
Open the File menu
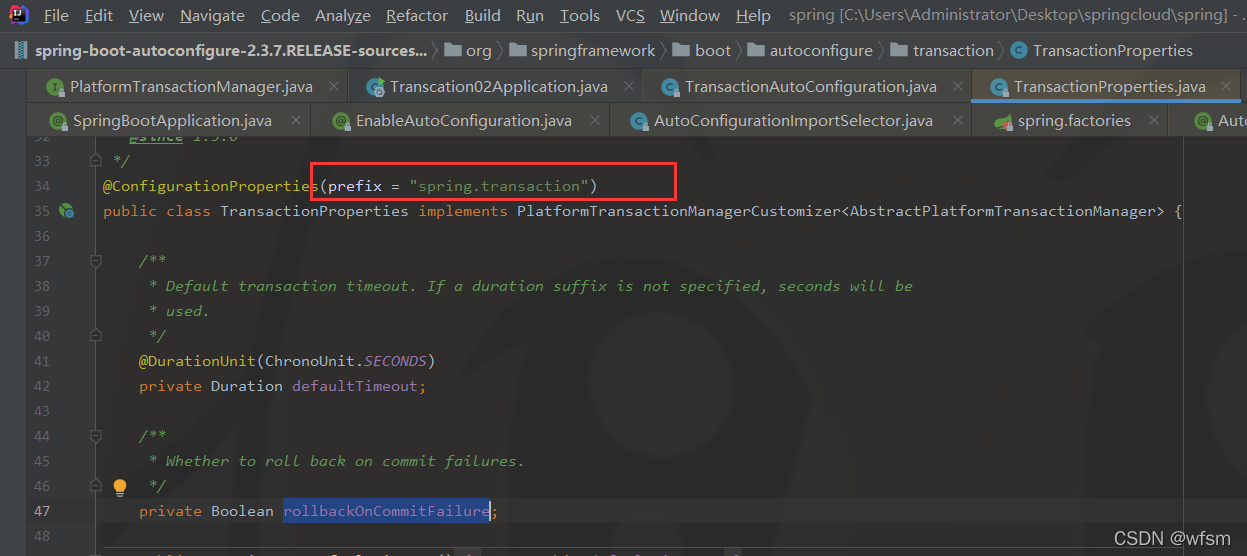coord(56,16)
